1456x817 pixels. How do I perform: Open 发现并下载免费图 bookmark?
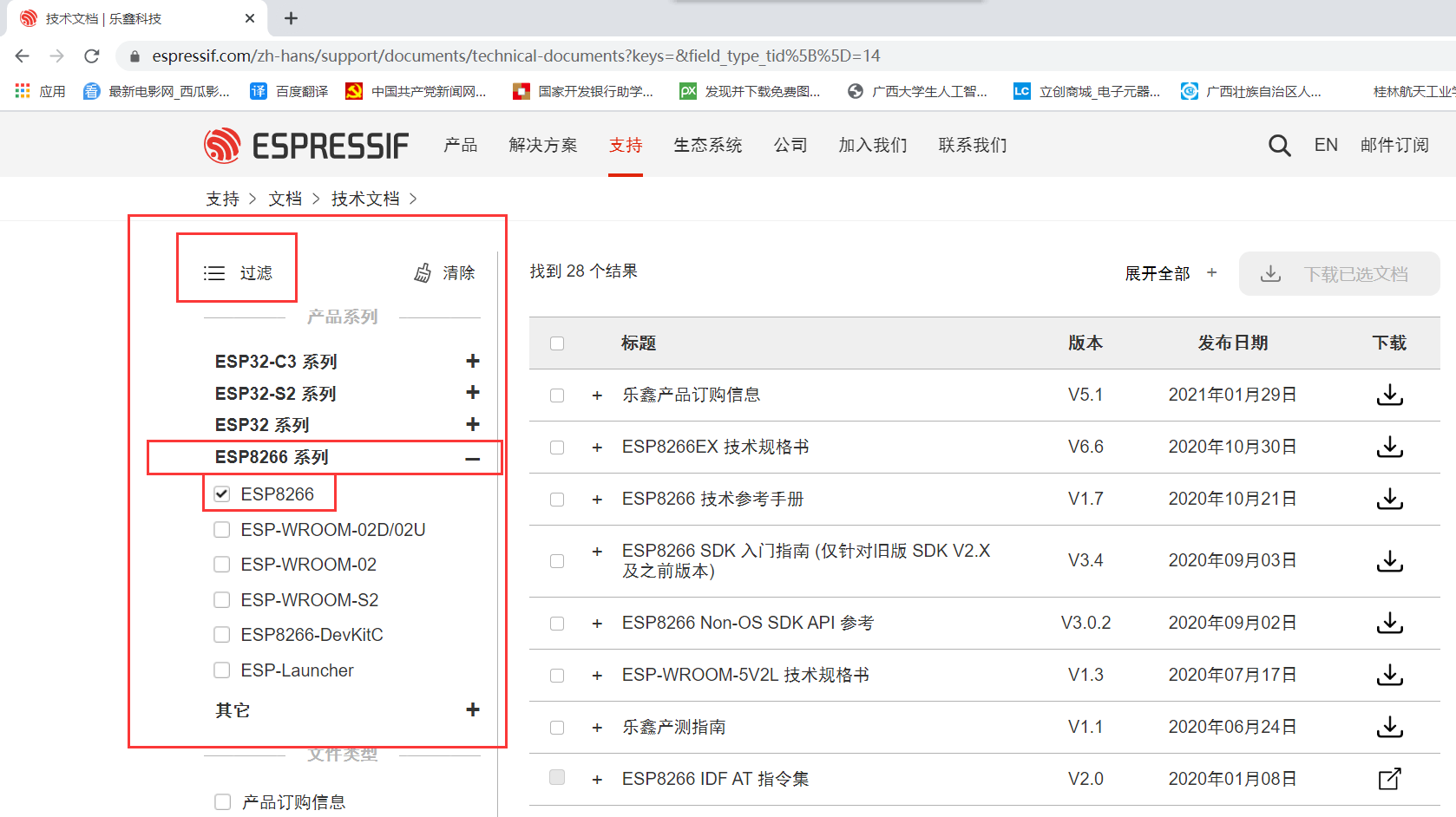coord(750,91)
